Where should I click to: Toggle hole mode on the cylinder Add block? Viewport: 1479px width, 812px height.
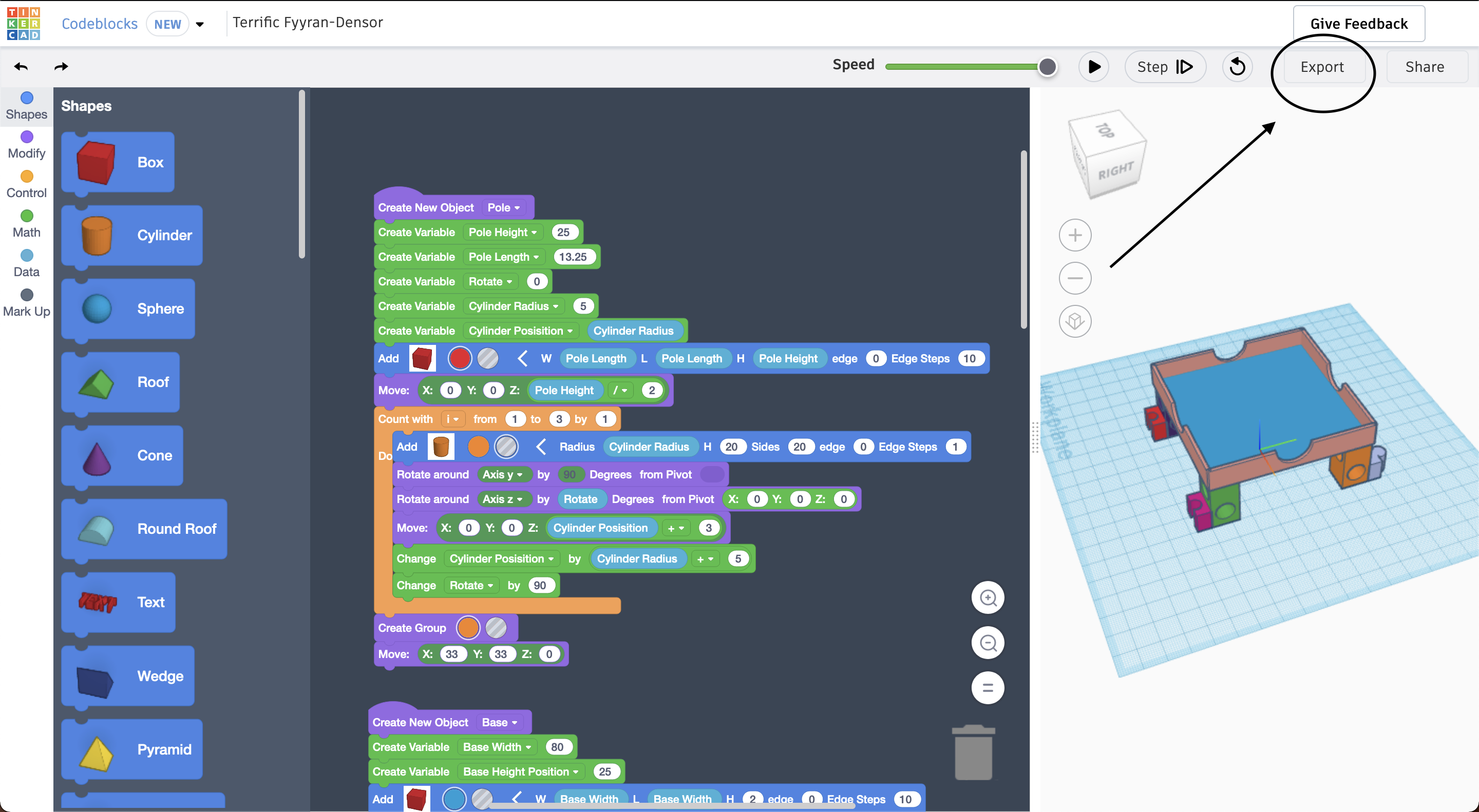(506, 447)
